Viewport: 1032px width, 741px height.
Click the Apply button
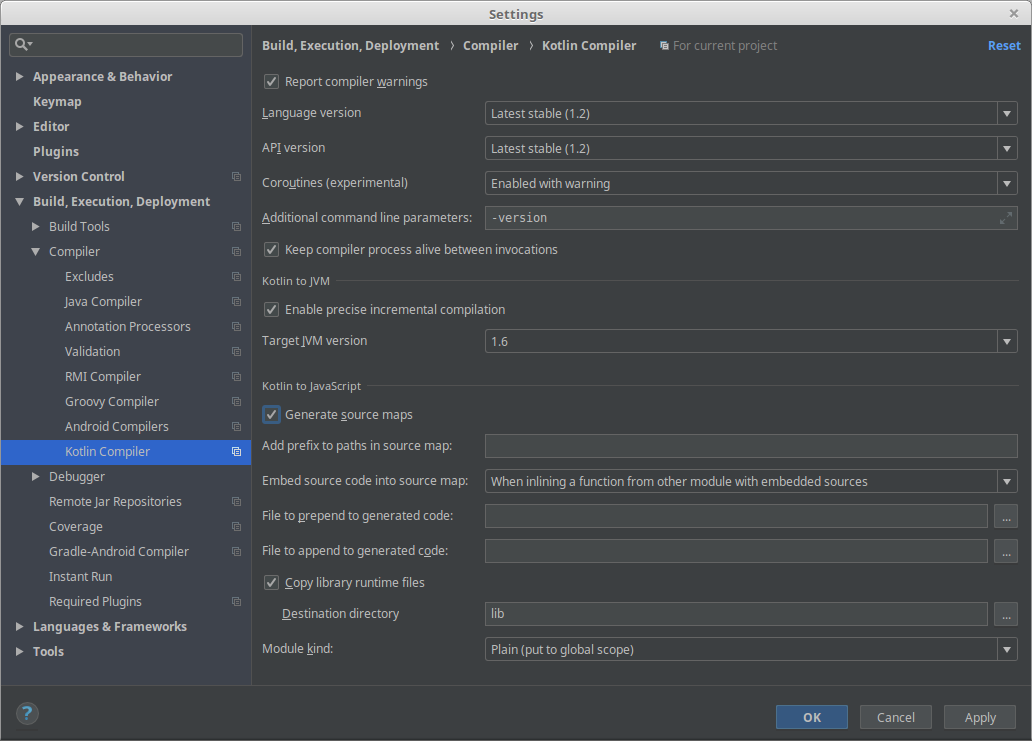pyautogui.click(x=980, y=717)
